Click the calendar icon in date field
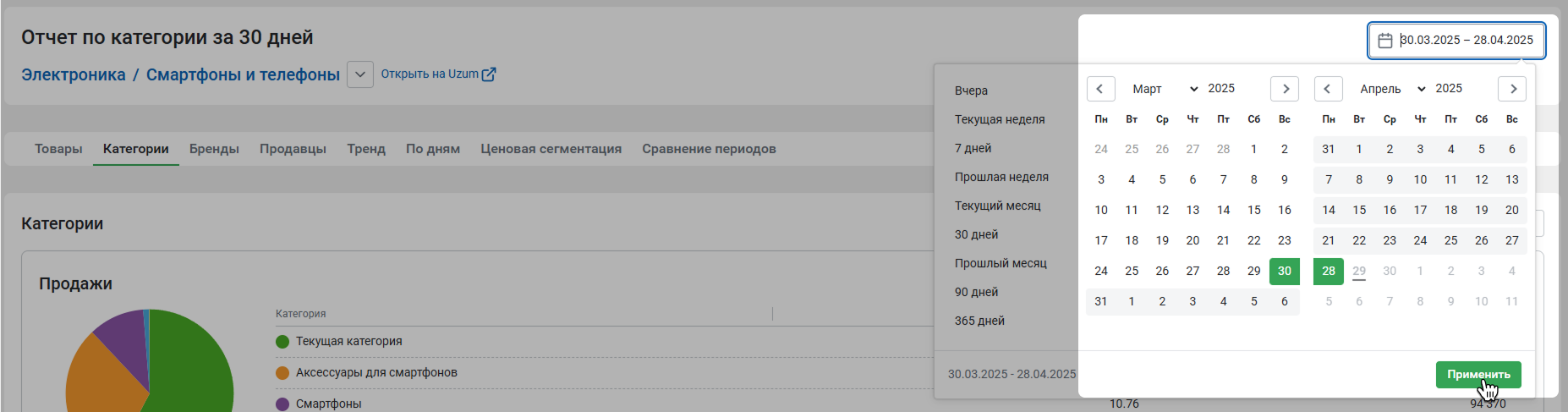The image size is (1568, 412). (x=1385, y=41)
